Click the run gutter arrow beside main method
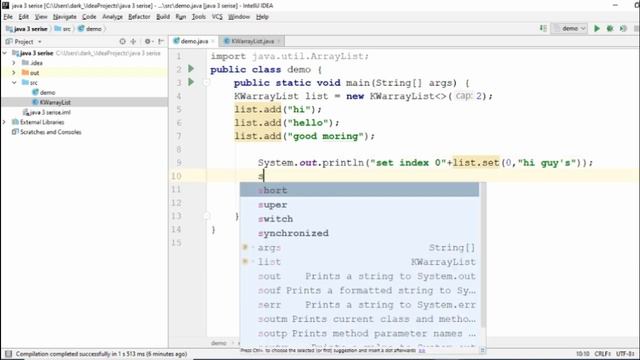Image resolution: width=640 pixels, height=360 pixels. tap(191, 82)
